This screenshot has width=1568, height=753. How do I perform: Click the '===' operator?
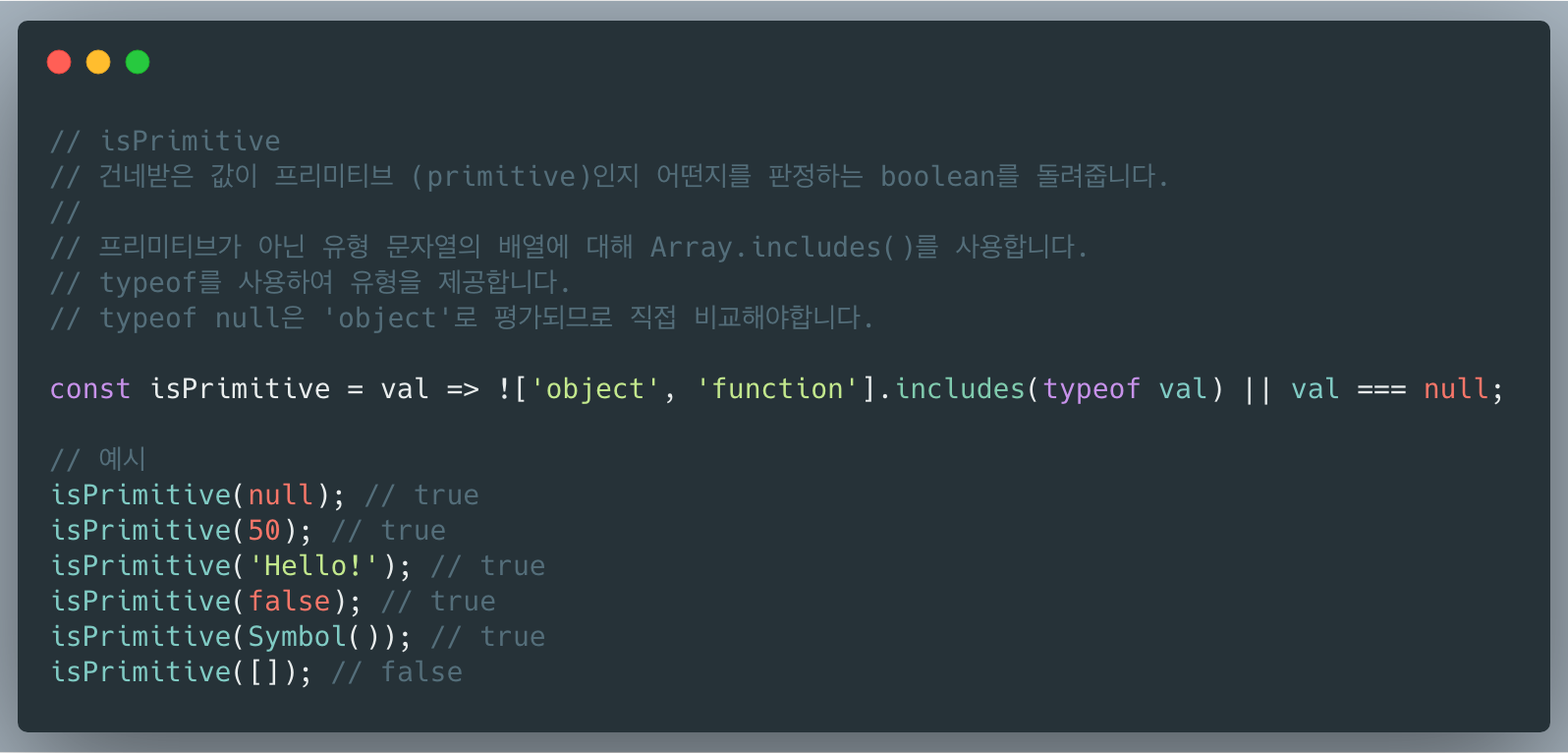pyautogui.click(x=1381, y=390)
